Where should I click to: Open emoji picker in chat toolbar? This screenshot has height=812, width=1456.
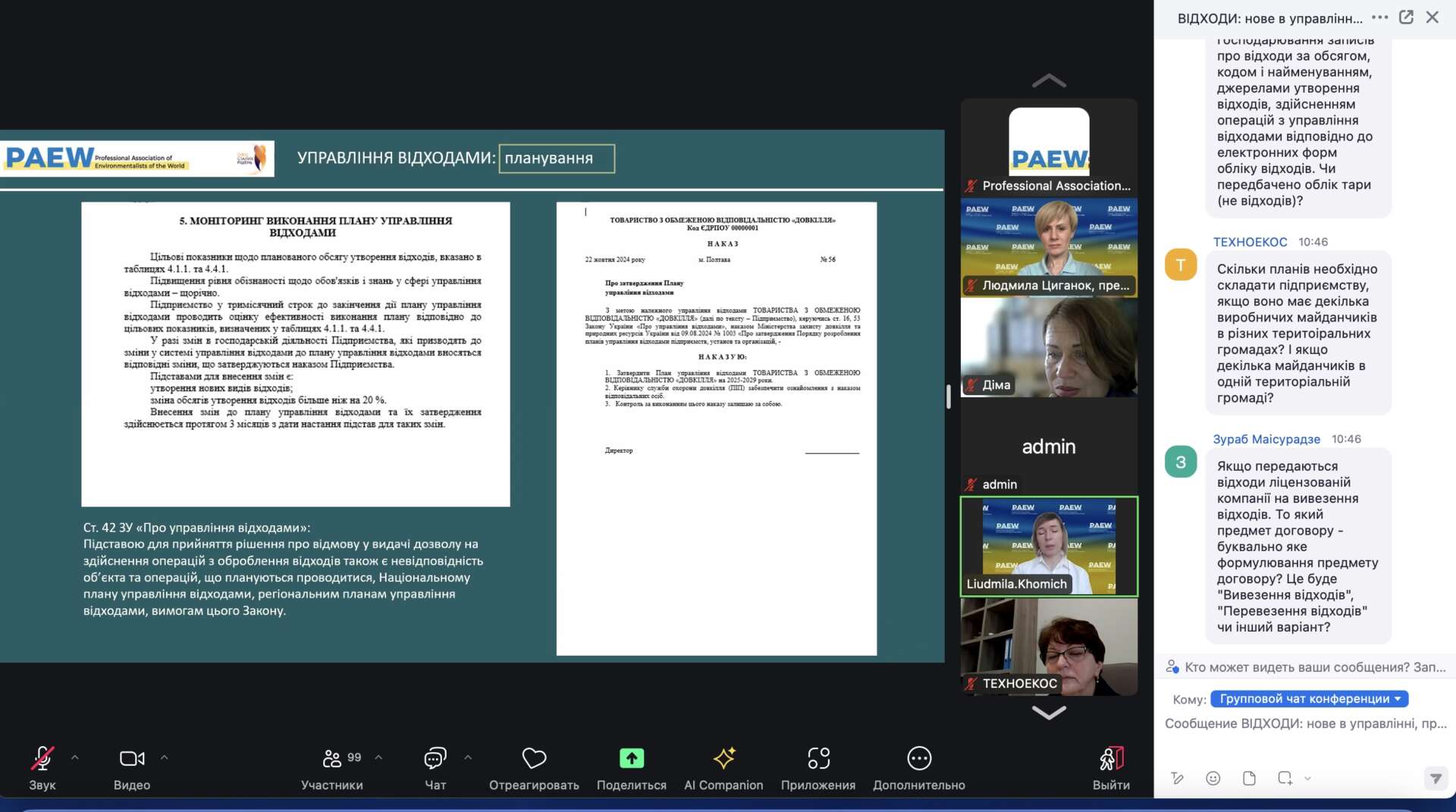1213,778
